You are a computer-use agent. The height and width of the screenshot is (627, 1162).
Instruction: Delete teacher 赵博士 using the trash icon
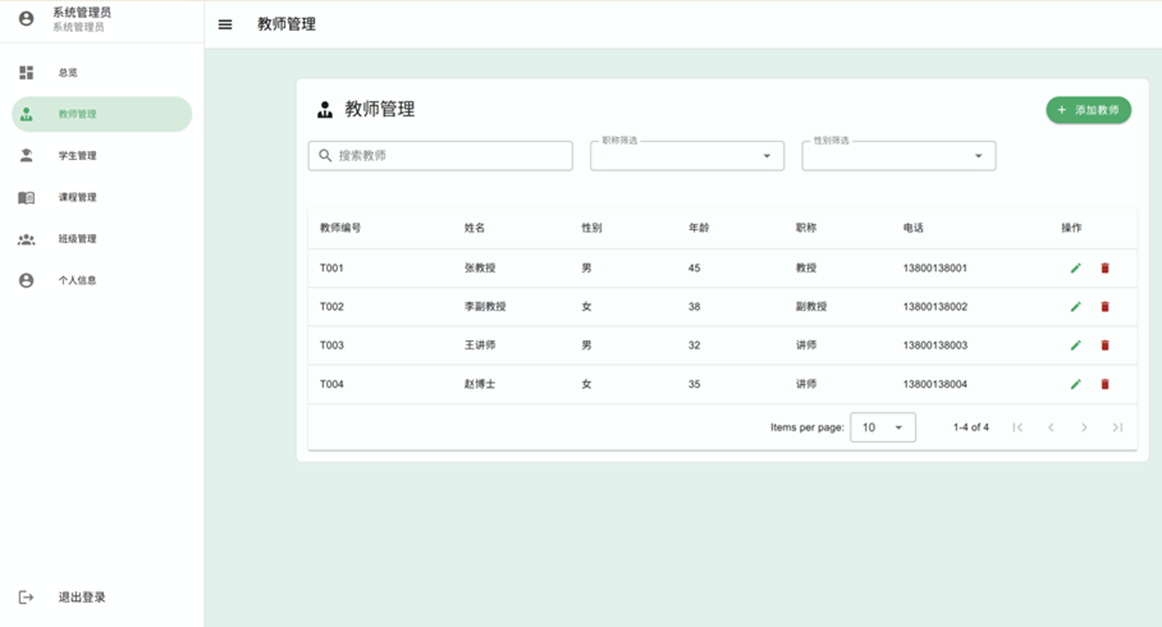pyautogui.click(x=1104, y=383)
